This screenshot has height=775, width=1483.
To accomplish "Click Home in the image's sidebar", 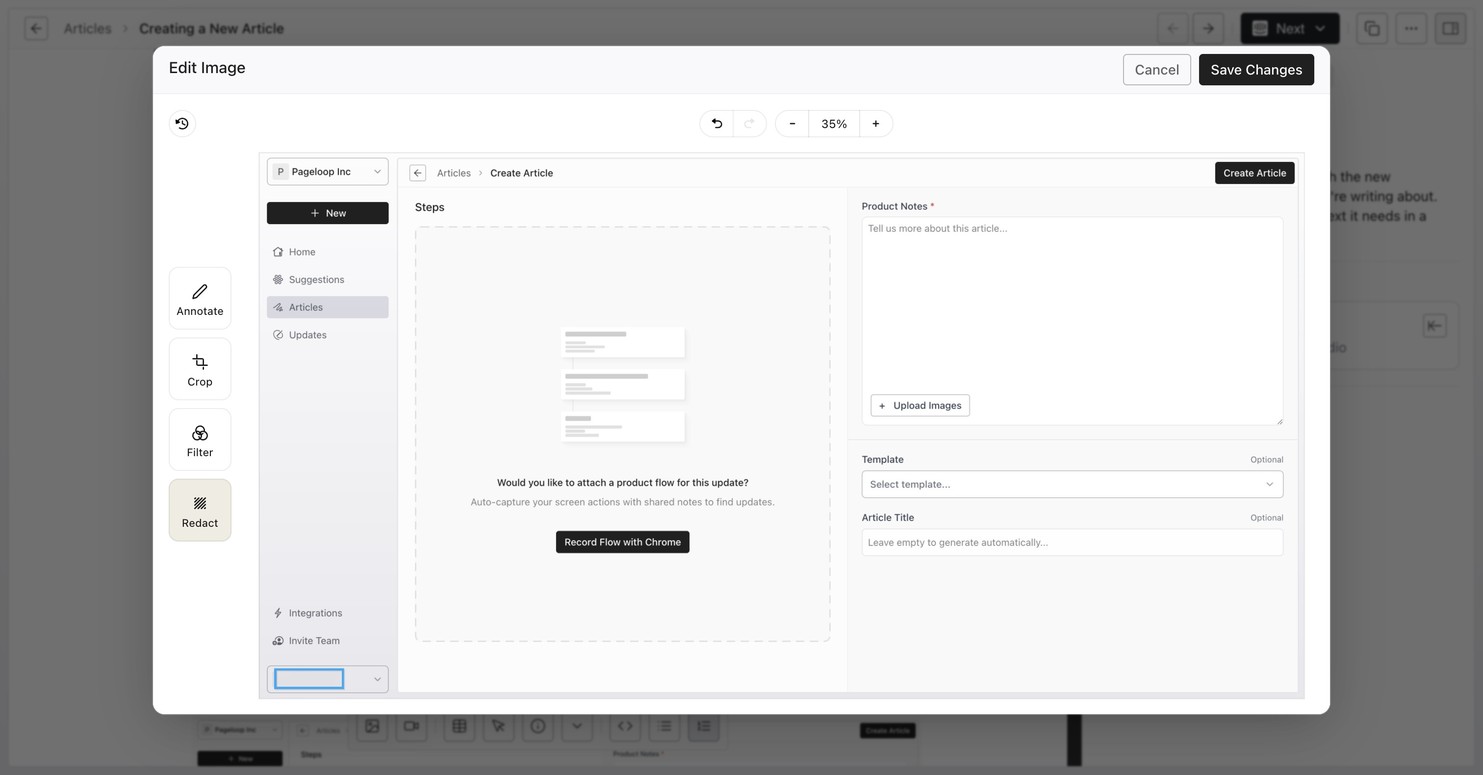I will point(328,252).
